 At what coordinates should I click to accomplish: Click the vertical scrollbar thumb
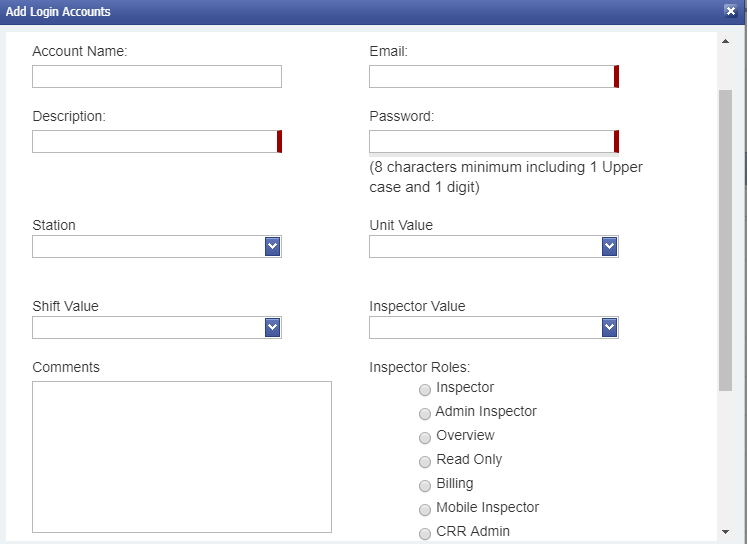[725, 241]
